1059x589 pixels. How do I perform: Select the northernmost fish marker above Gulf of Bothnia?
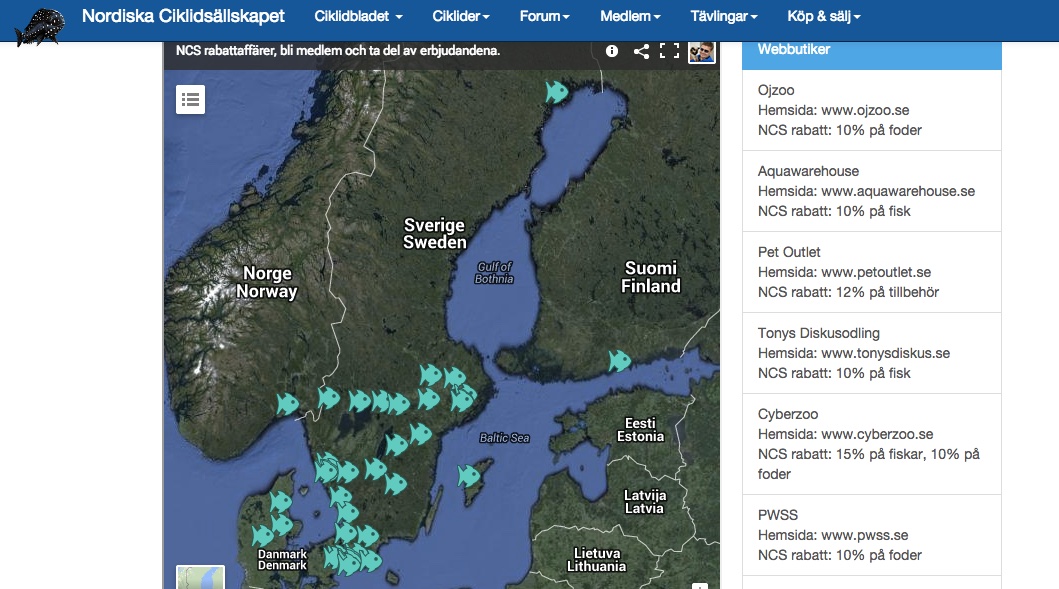coord(557,92)
